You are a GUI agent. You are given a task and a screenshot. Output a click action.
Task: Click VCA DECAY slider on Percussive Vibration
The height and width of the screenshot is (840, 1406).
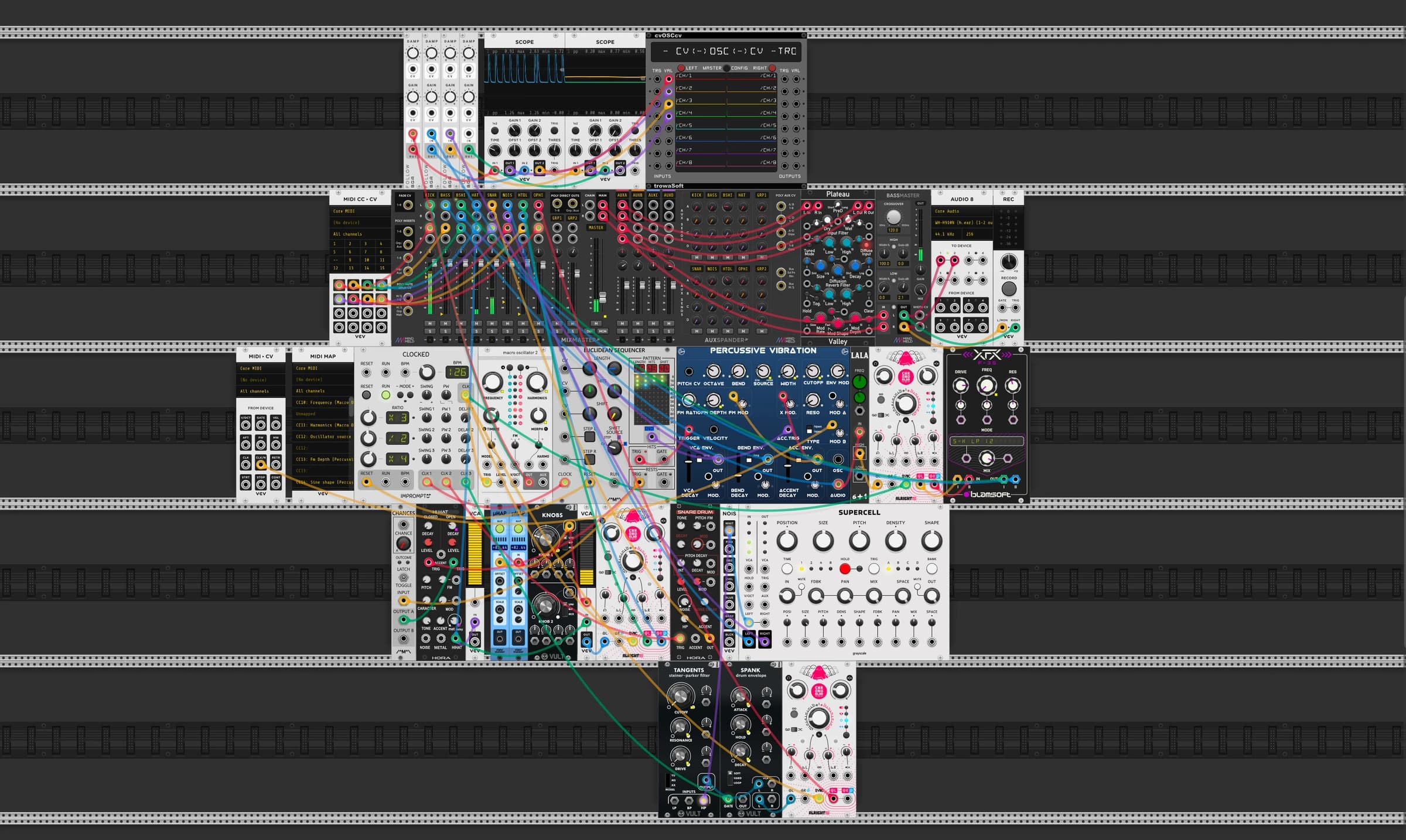[689, 468]
